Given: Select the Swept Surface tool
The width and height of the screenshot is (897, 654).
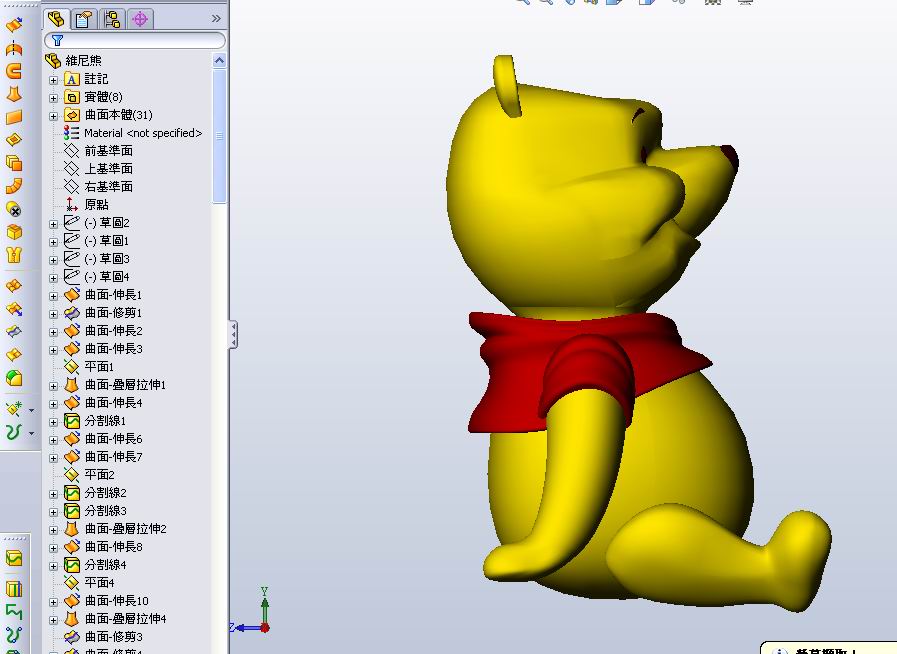Looking at the screenshot, I should coord(13,72).
